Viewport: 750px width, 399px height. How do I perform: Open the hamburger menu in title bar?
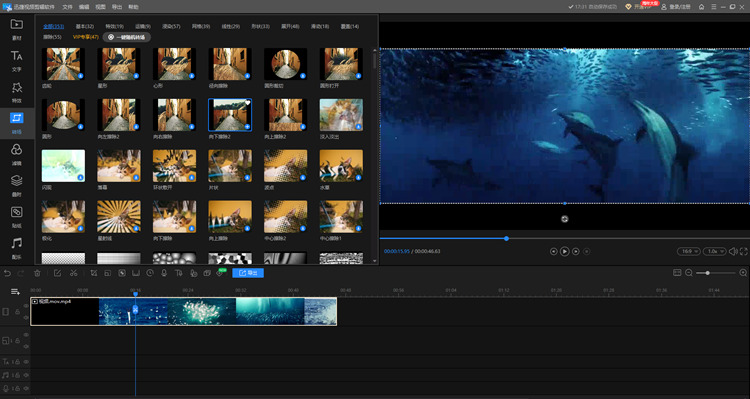[714, 7]
